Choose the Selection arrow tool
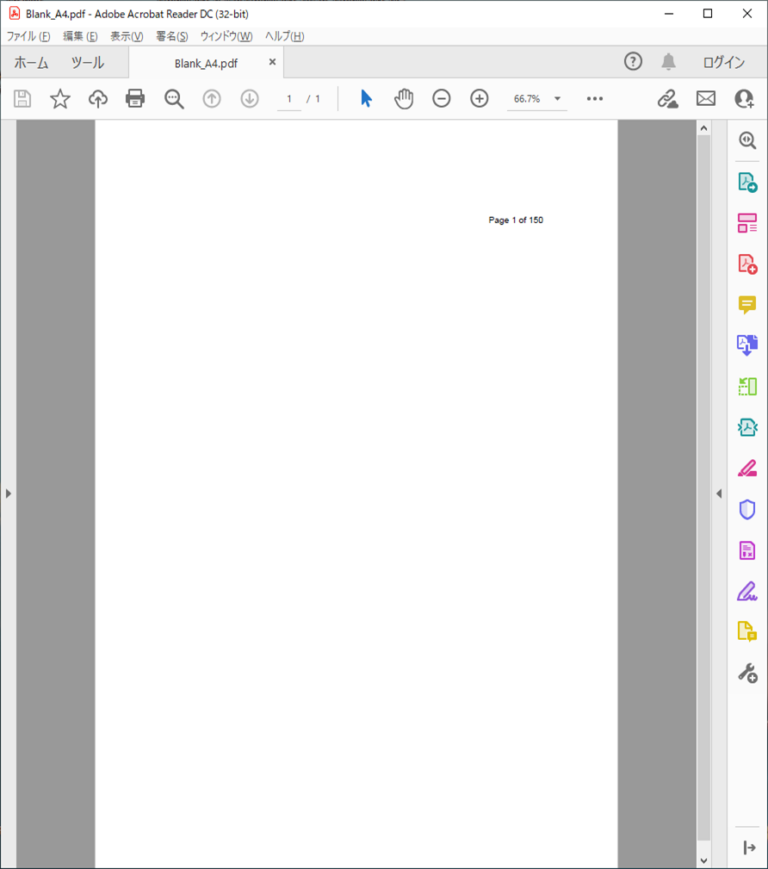The width and height of the screenshot is (768, 869). point(366,98)
